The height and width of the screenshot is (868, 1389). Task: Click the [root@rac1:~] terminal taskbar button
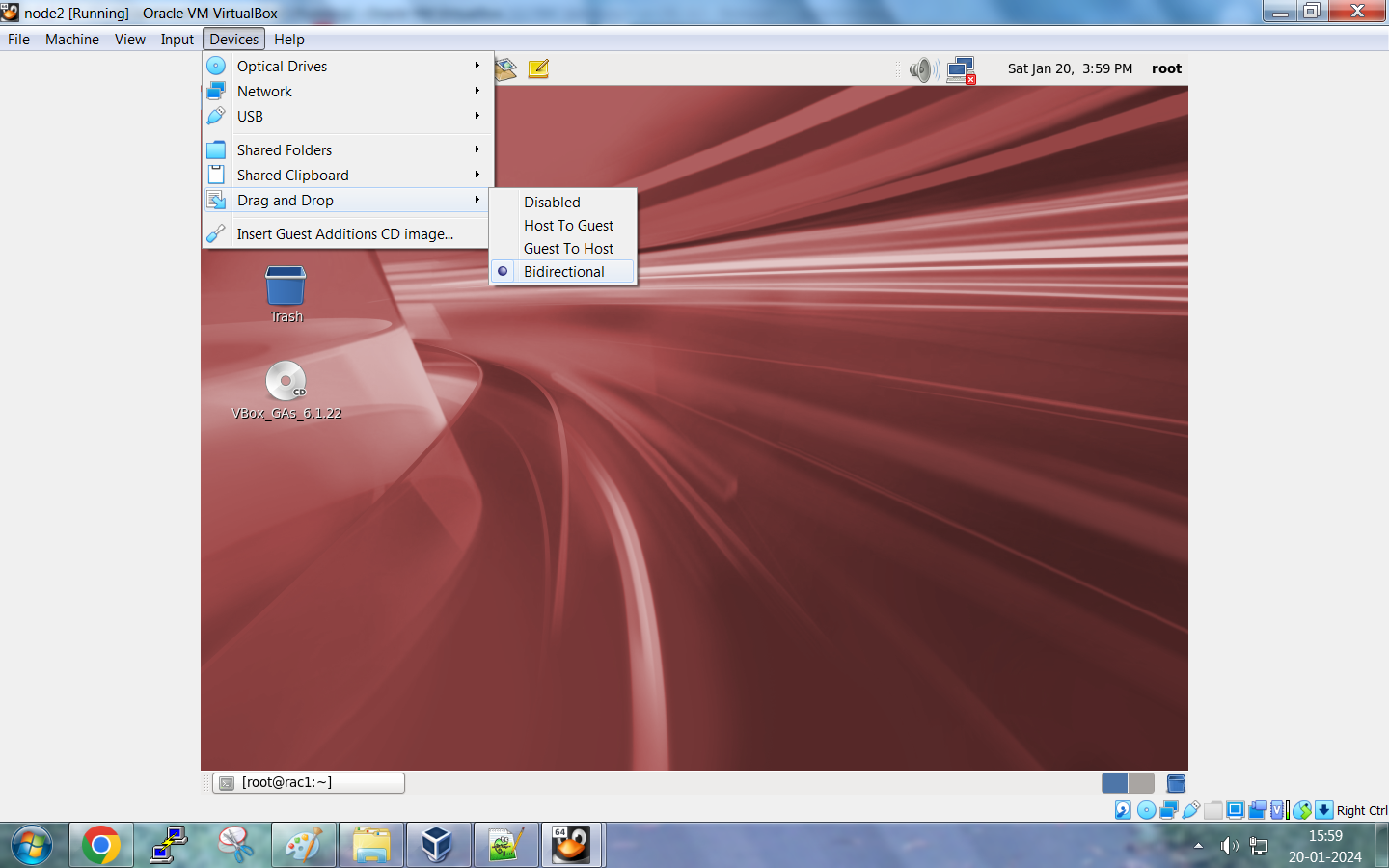coord(309,783)
